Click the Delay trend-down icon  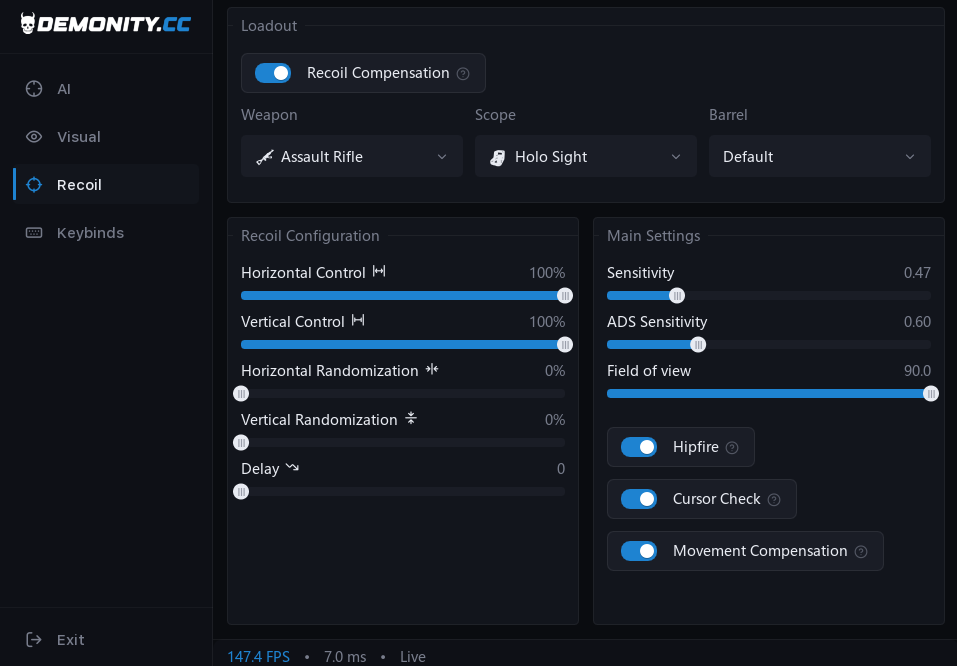pyautogui.click(x=292, y=468)
